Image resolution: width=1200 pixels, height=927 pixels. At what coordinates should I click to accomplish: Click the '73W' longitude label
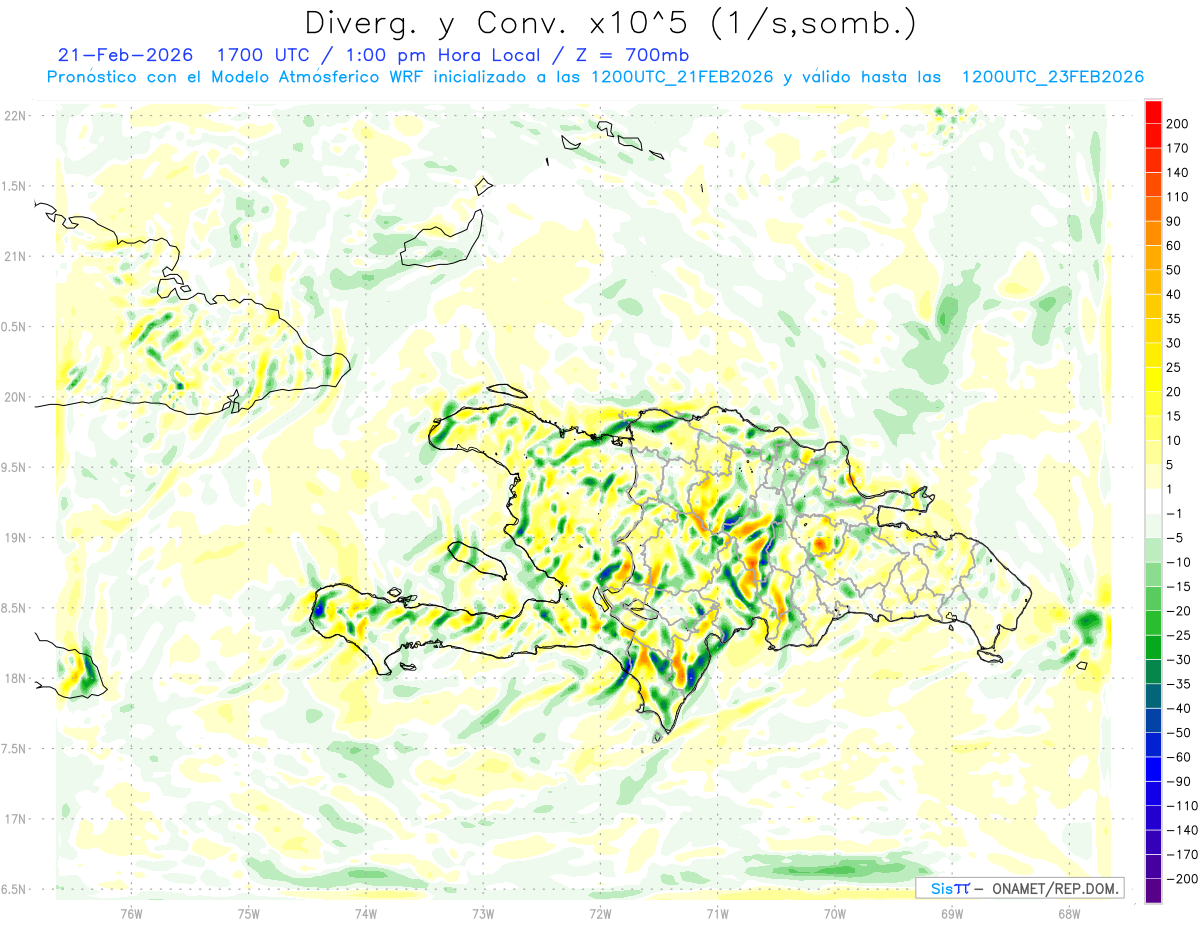[483, 913]
